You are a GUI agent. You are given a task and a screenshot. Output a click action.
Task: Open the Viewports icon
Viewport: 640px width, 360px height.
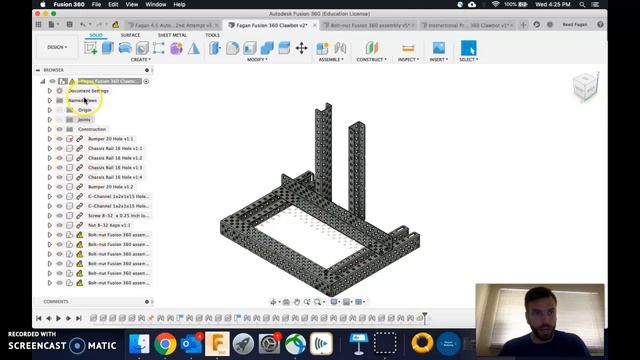tap(359, 302)
